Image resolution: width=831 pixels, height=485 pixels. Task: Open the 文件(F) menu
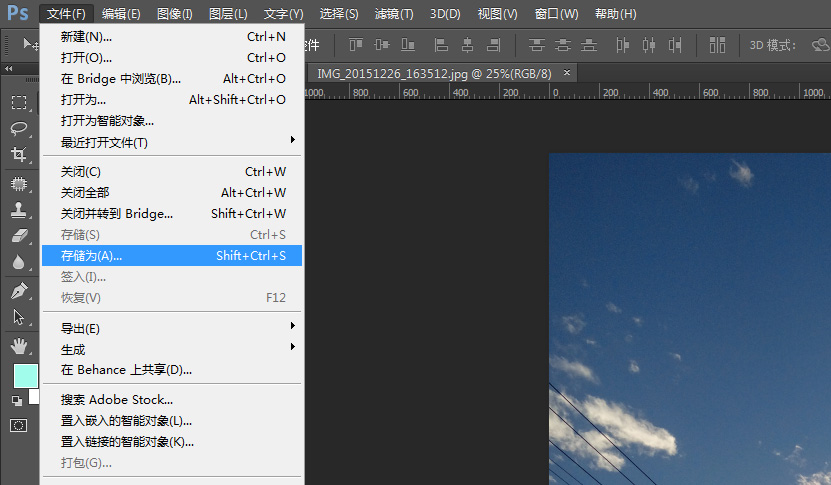[66, 14]
